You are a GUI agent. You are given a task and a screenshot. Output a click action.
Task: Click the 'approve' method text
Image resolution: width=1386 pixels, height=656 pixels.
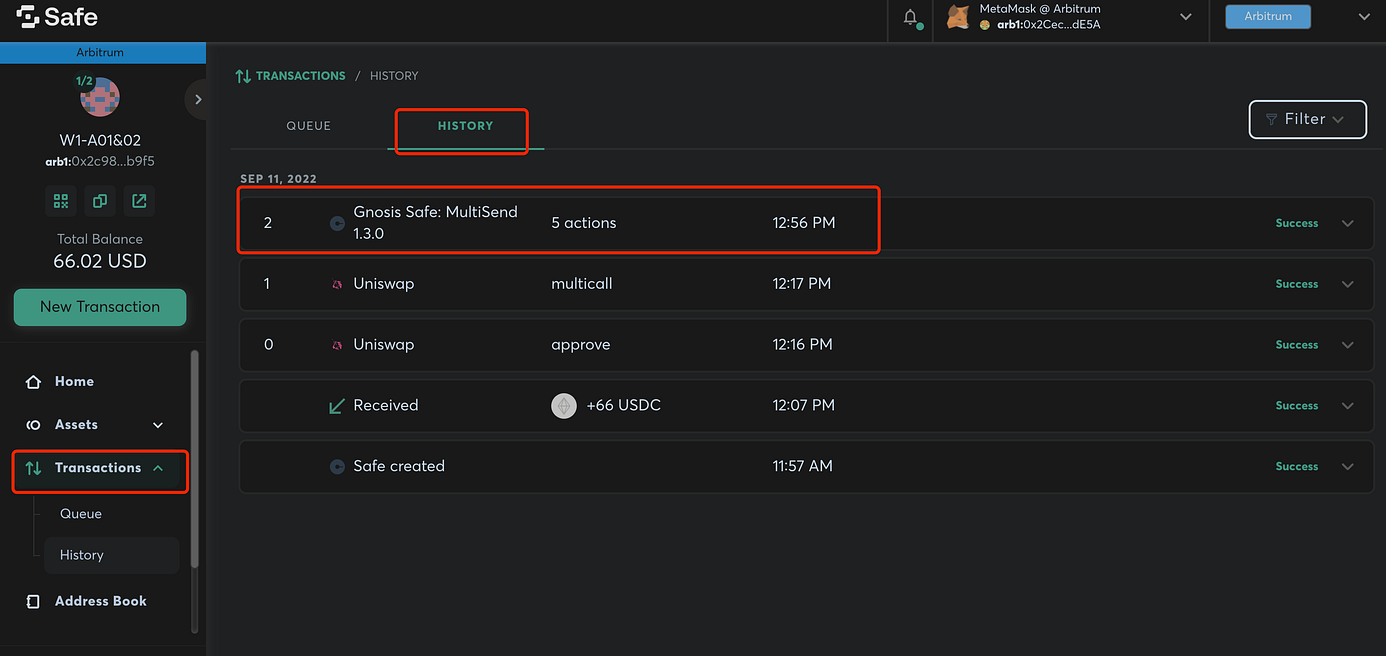pyautogui.click(x=580, y=345)
